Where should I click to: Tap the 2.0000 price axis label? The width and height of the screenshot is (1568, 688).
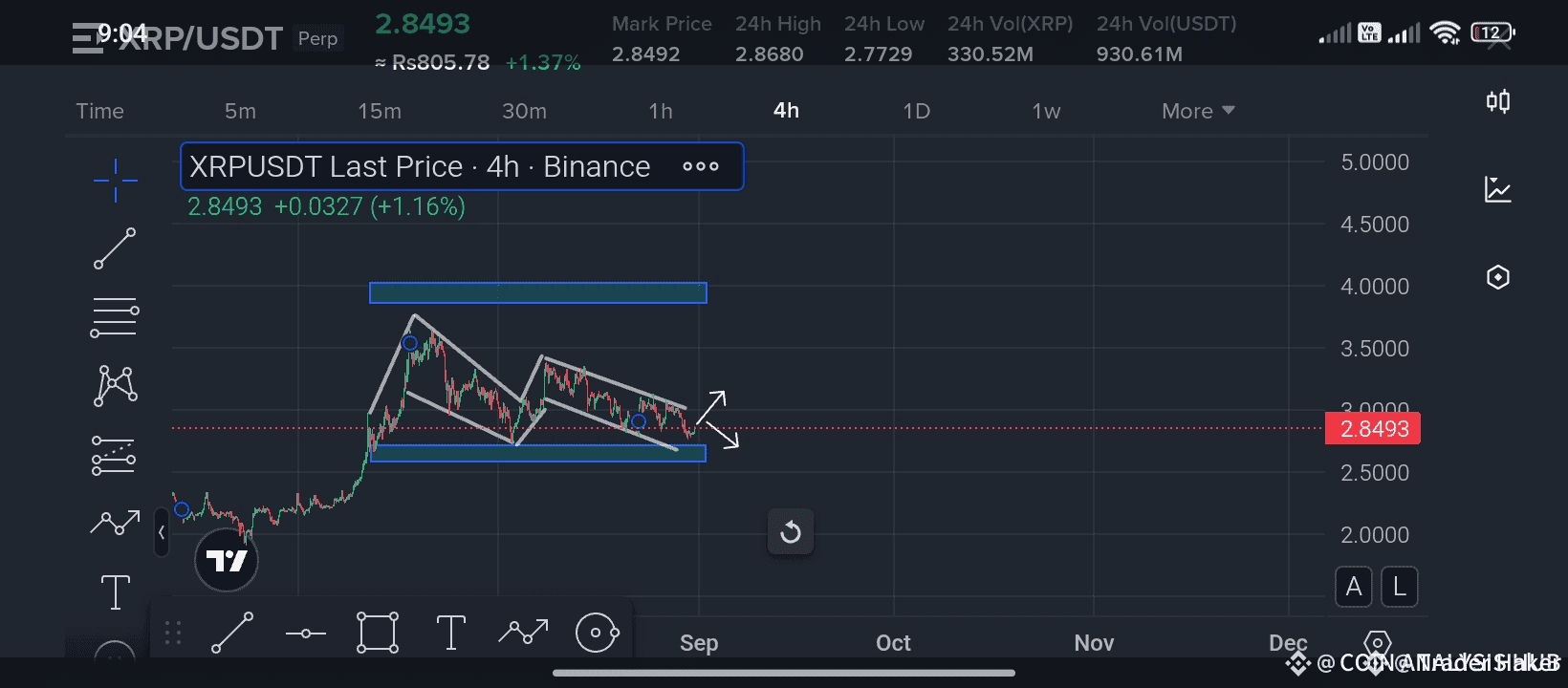pos(1375,535)
